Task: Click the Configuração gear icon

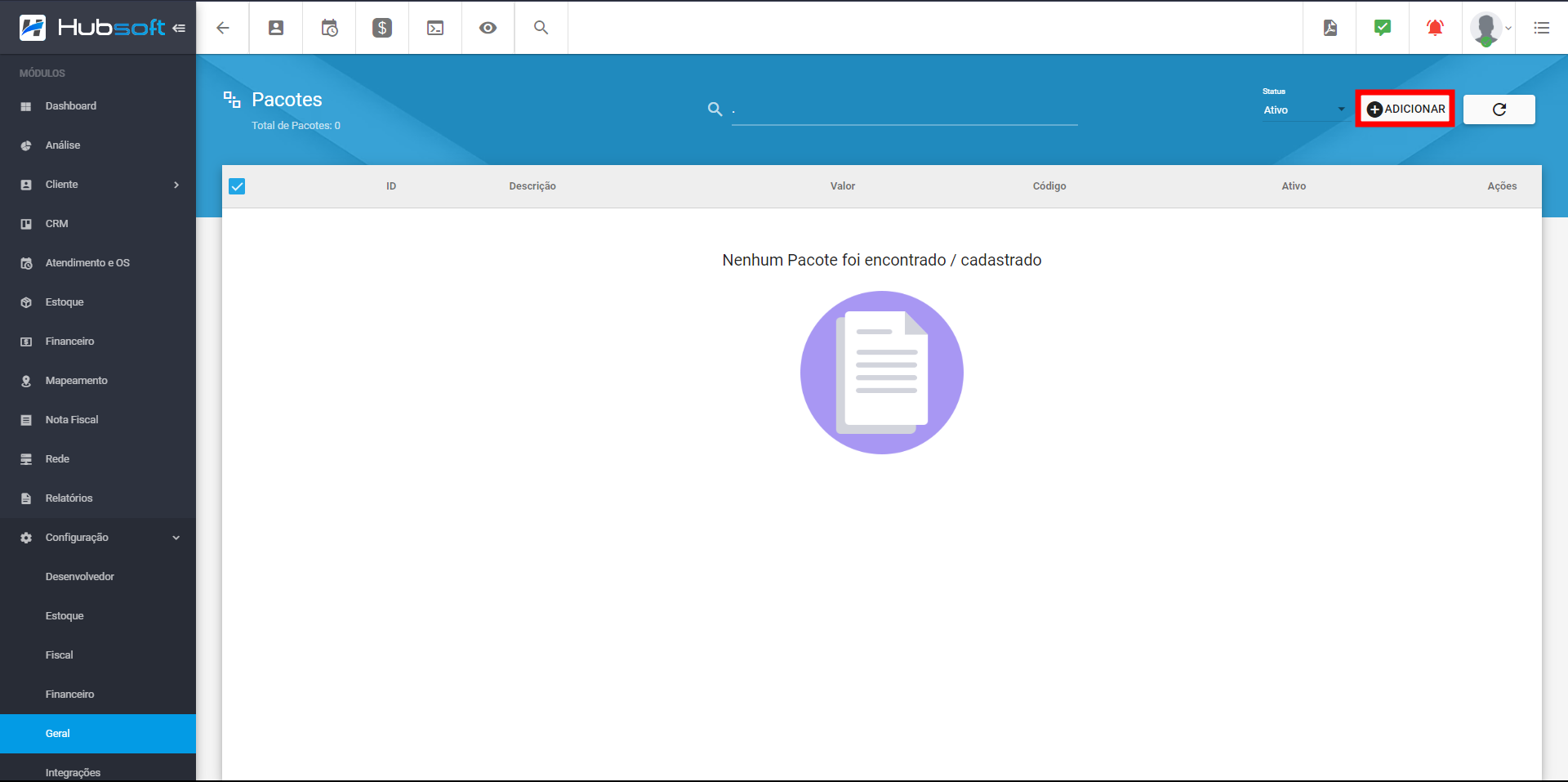Action: coord(26,538)
